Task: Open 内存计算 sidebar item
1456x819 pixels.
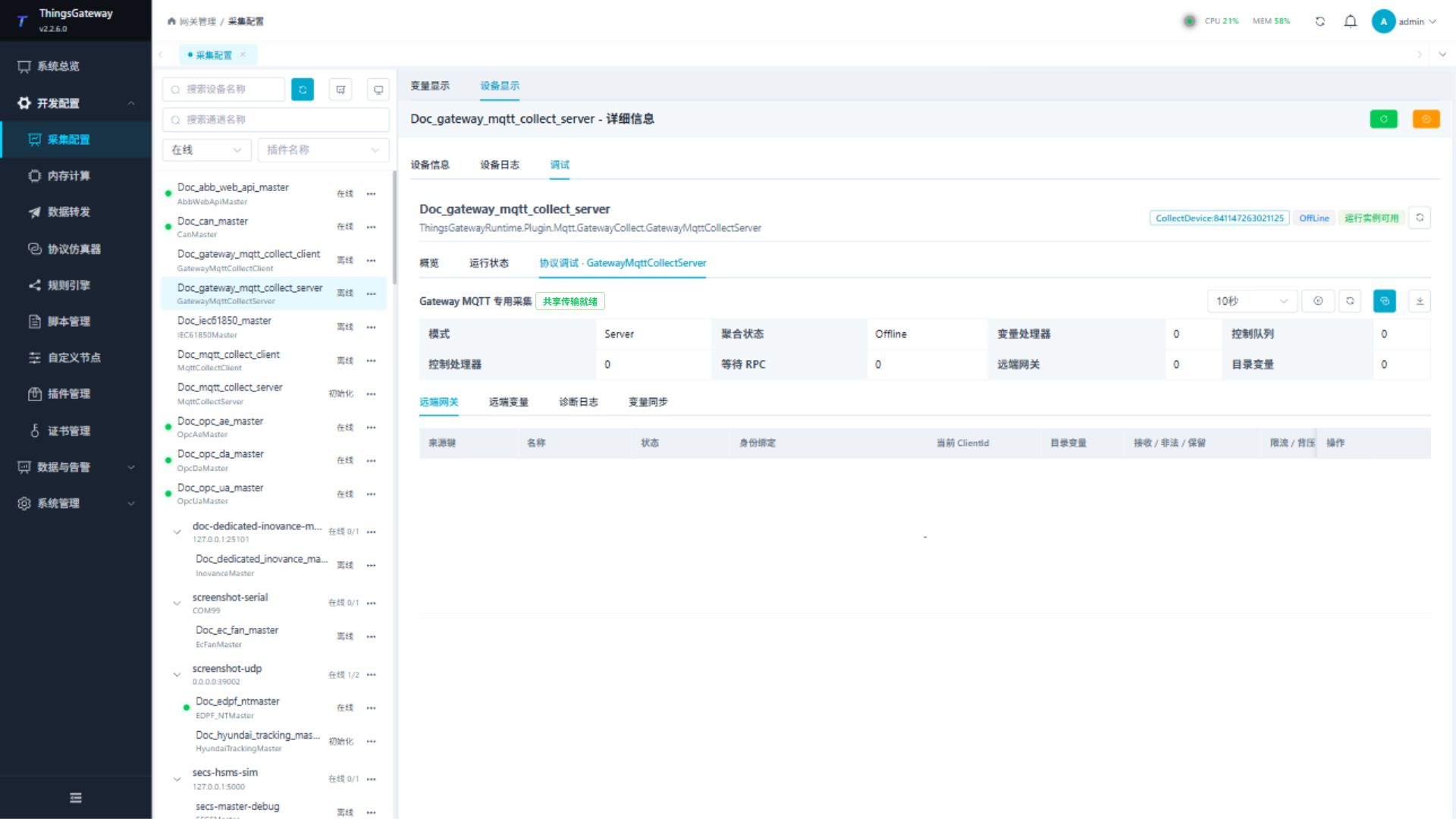Action: (x=76, y=176)
